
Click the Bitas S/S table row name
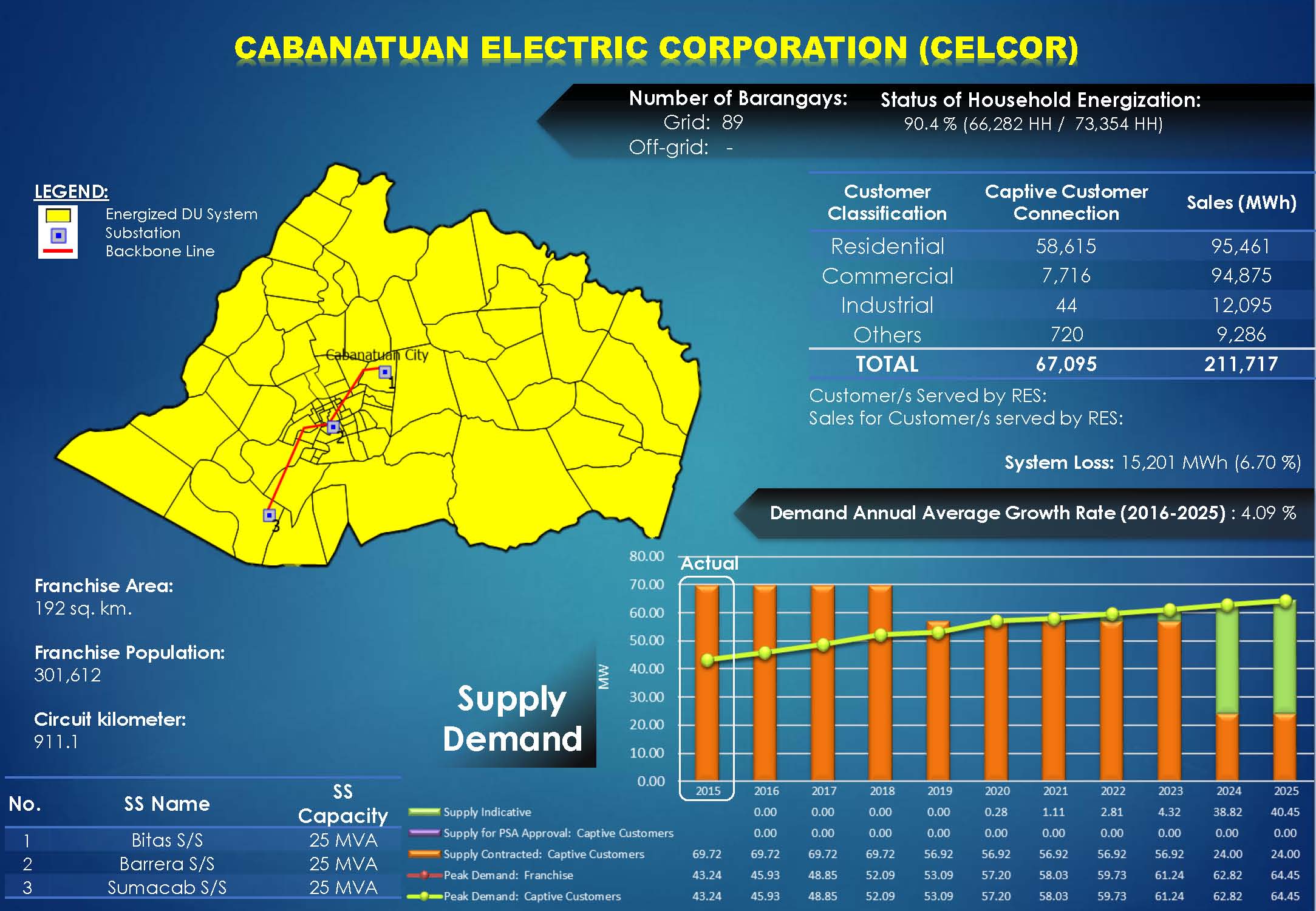pyautogui.click(x=167, y=841)
